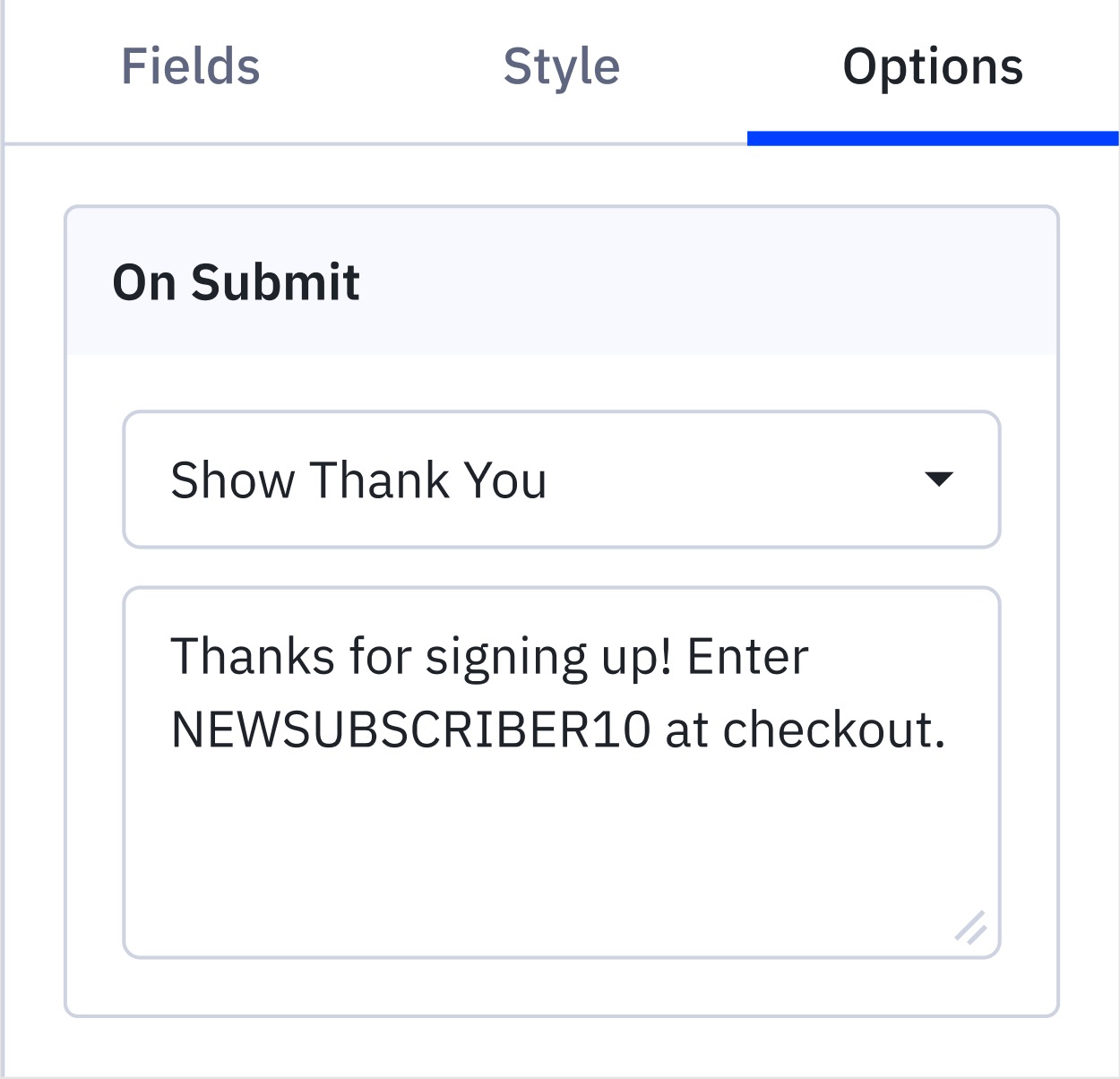Image resolution: width=1120 pixels, height=1079 pixels.
Task: Click the word "Enter" in the message
Action: (747, 656)
